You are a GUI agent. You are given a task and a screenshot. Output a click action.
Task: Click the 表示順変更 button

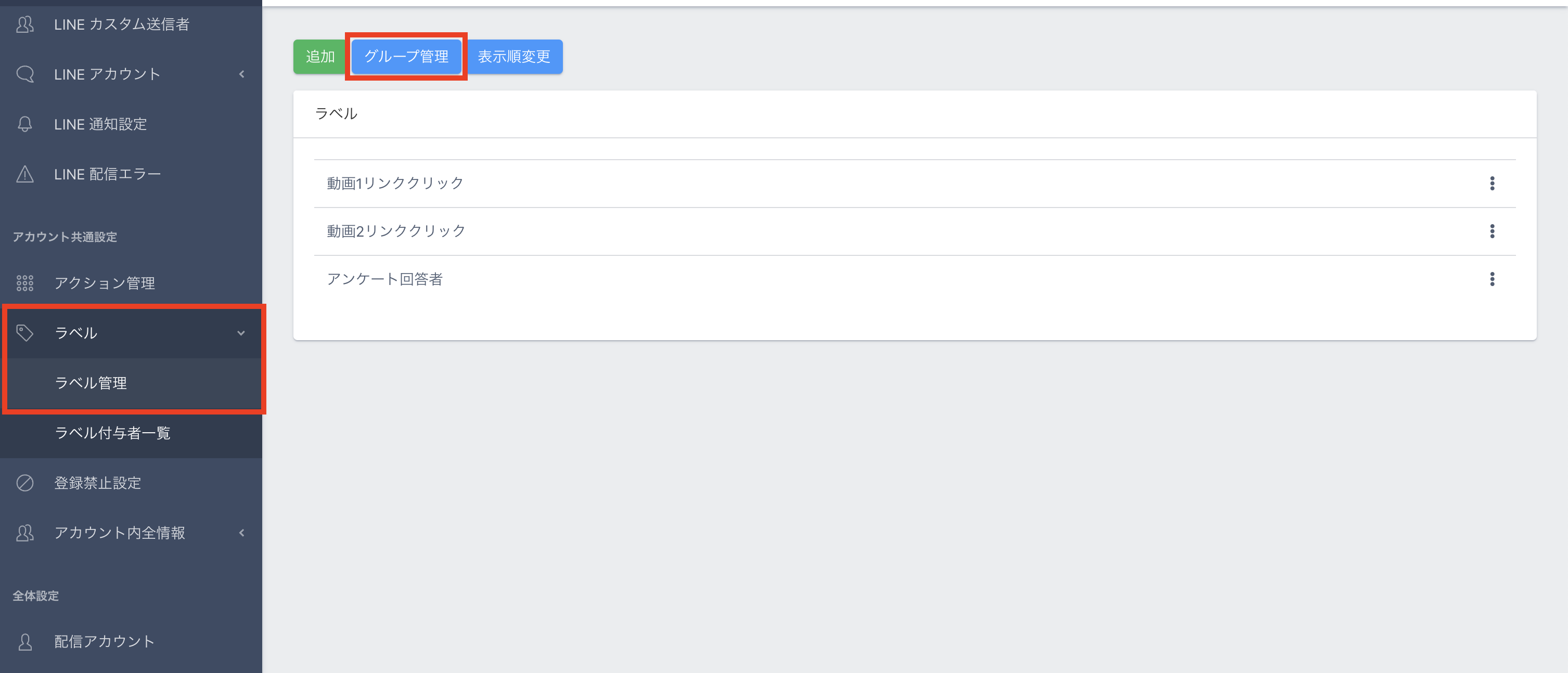click(x=514, y=57)
